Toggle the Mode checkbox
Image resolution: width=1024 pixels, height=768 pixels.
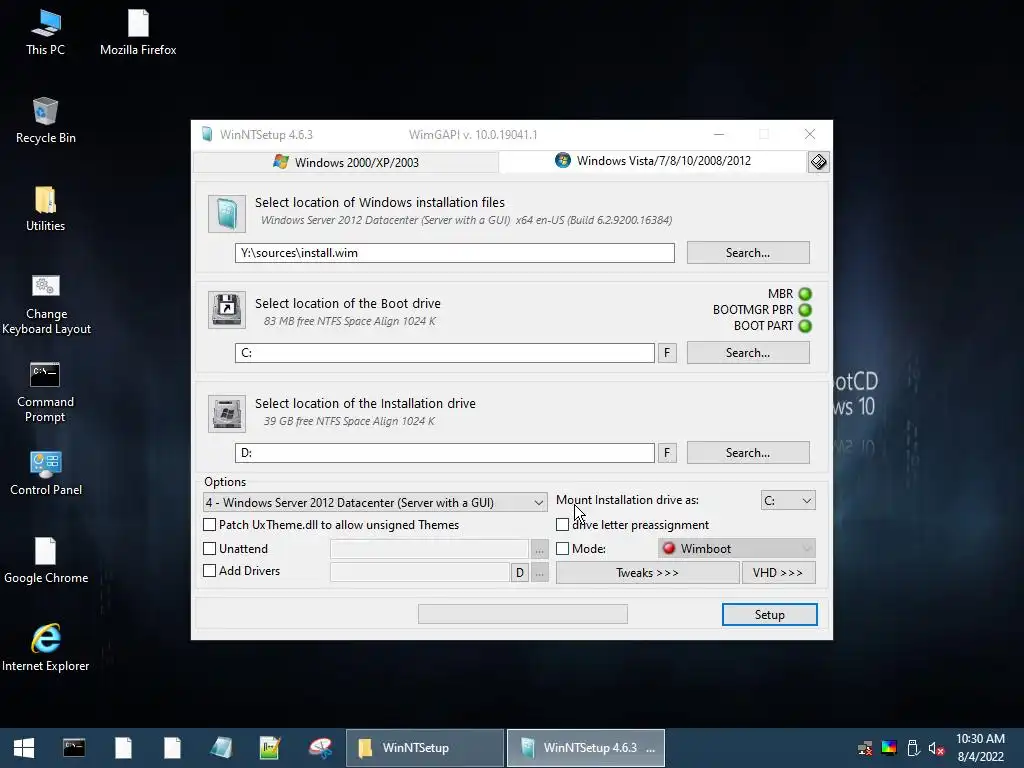click(562, 549)
